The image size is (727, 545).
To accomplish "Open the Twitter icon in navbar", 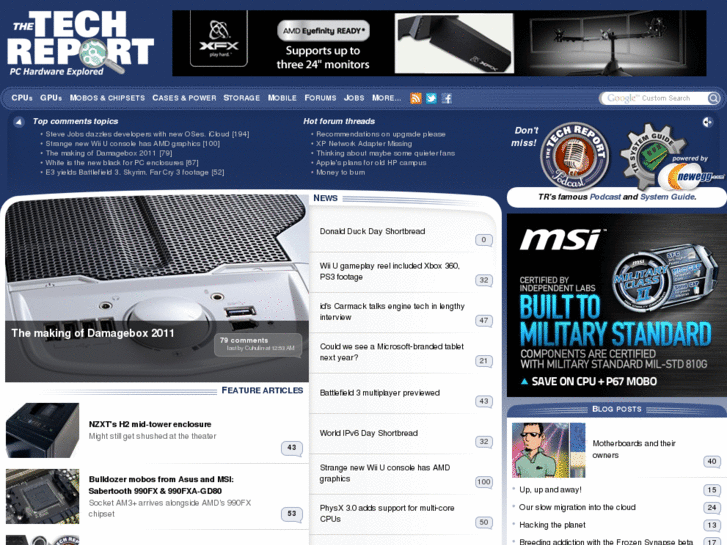I will pos(431,98).
